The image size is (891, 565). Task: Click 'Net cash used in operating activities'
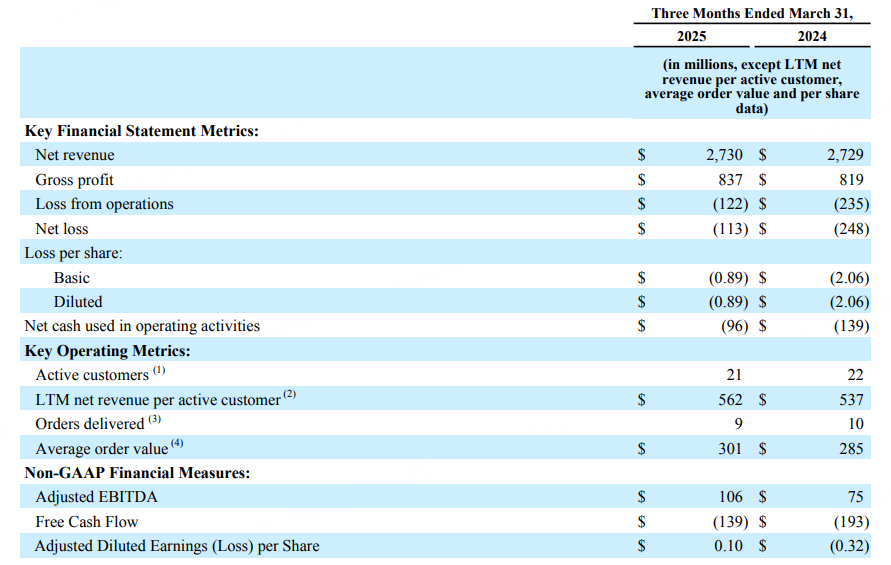point(142,326)
